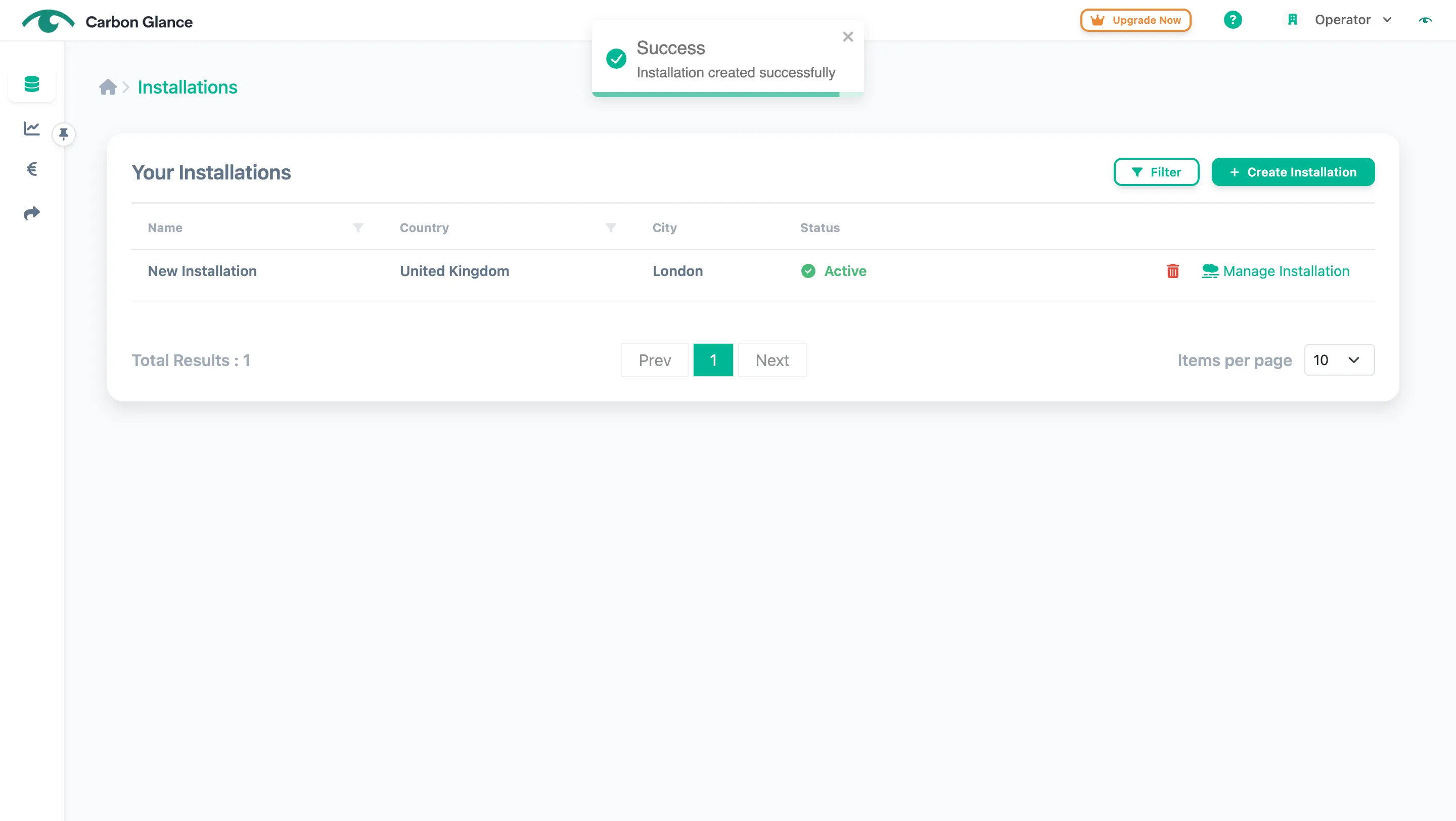This screenshot has height=821, width=1456.
Task: Open the share arrow sidebar icon
Action: [x=32, y=213]
